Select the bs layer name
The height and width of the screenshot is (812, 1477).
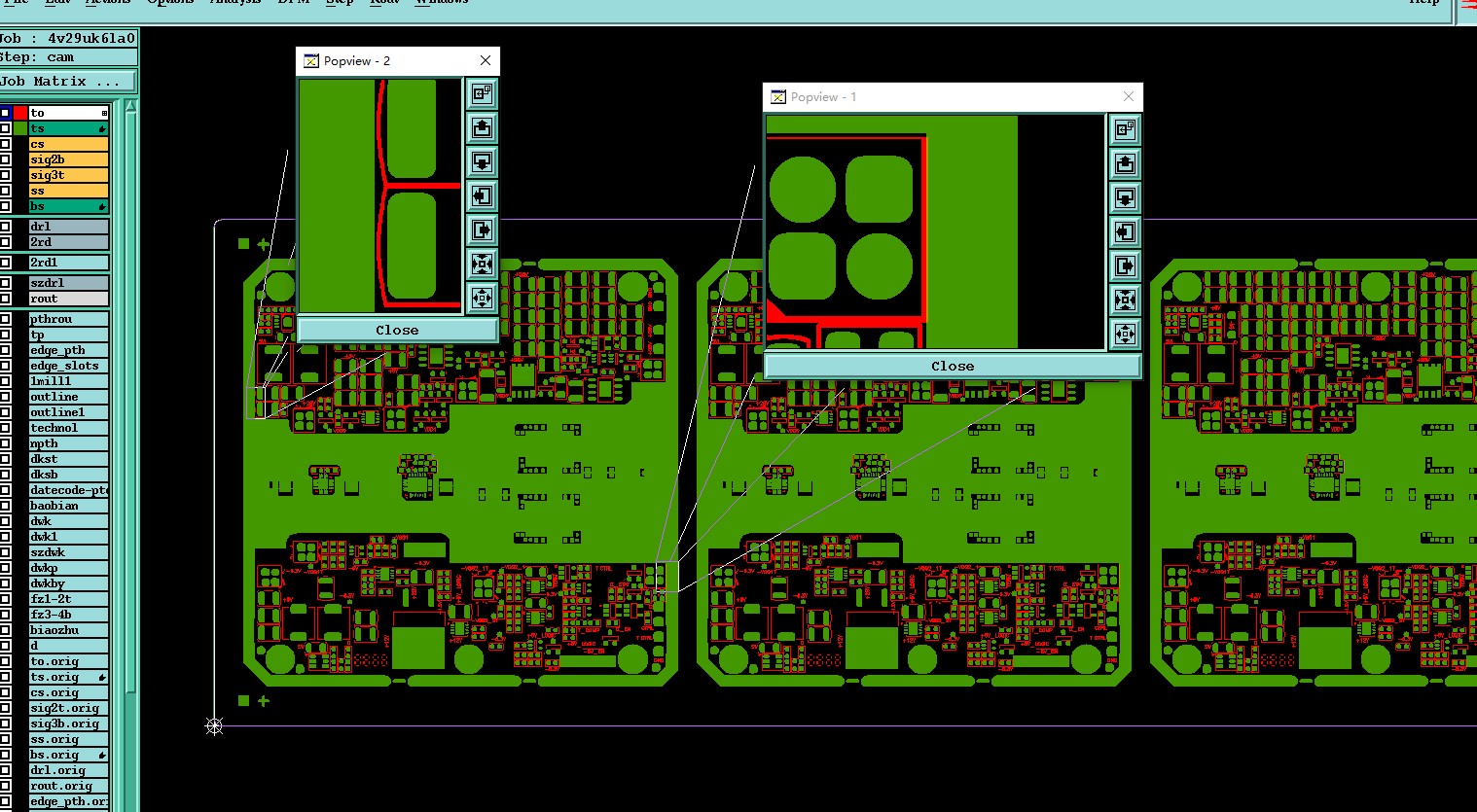(68, 206)
